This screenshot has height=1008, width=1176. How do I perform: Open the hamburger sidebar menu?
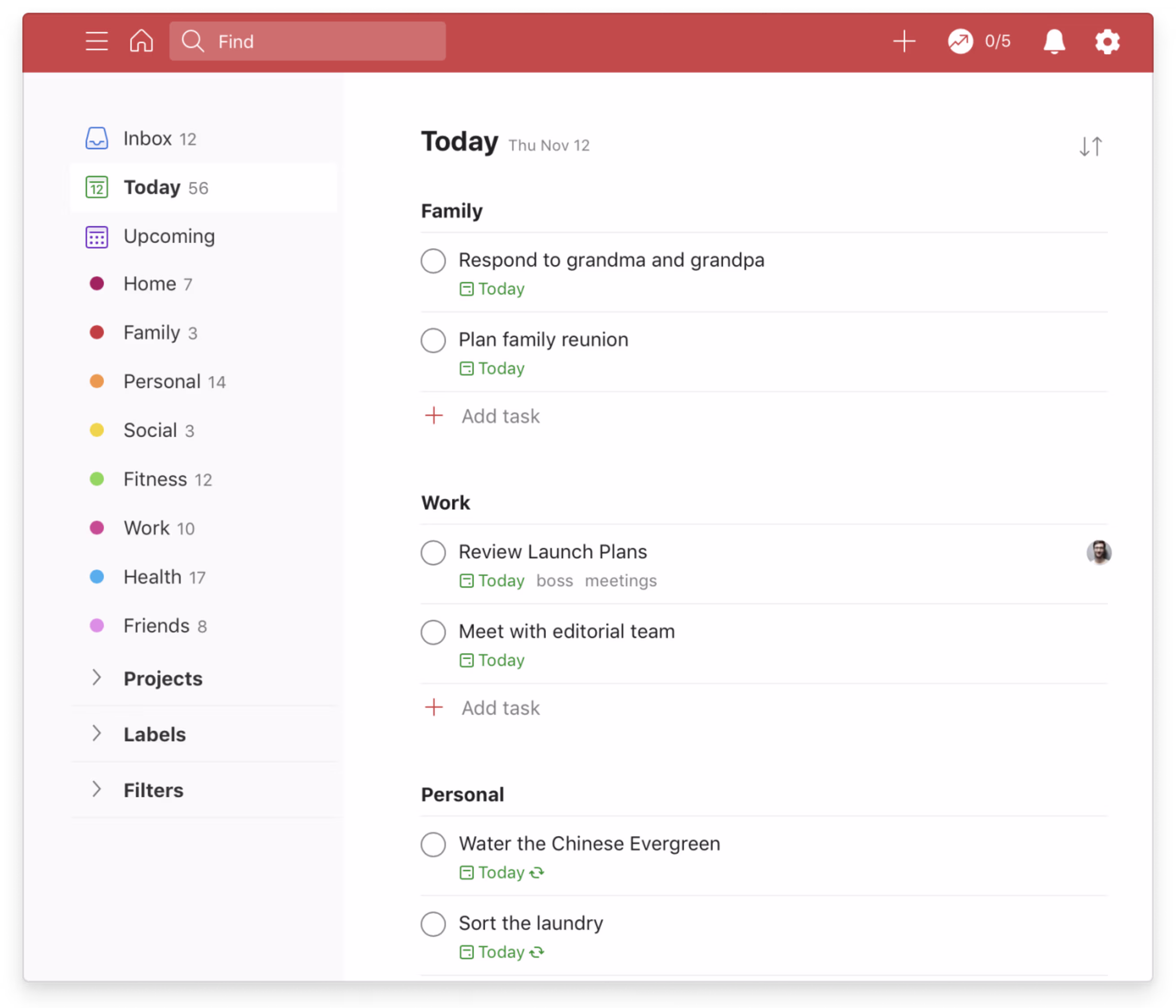(x=96, y=41)
